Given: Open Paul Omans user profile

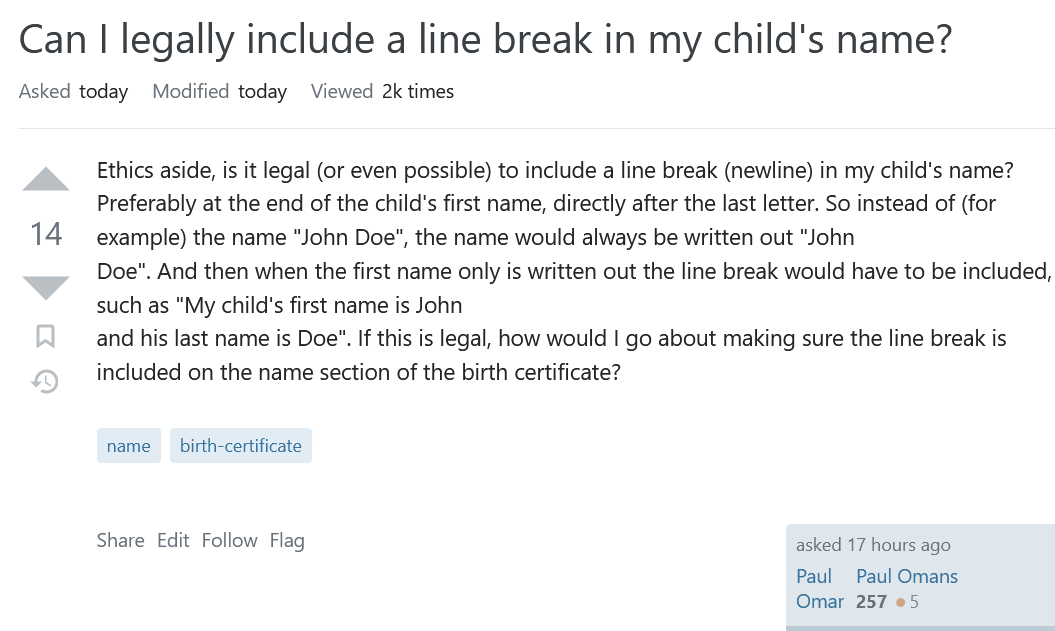Looking at the screenshot, I should [x=907, y=576].
